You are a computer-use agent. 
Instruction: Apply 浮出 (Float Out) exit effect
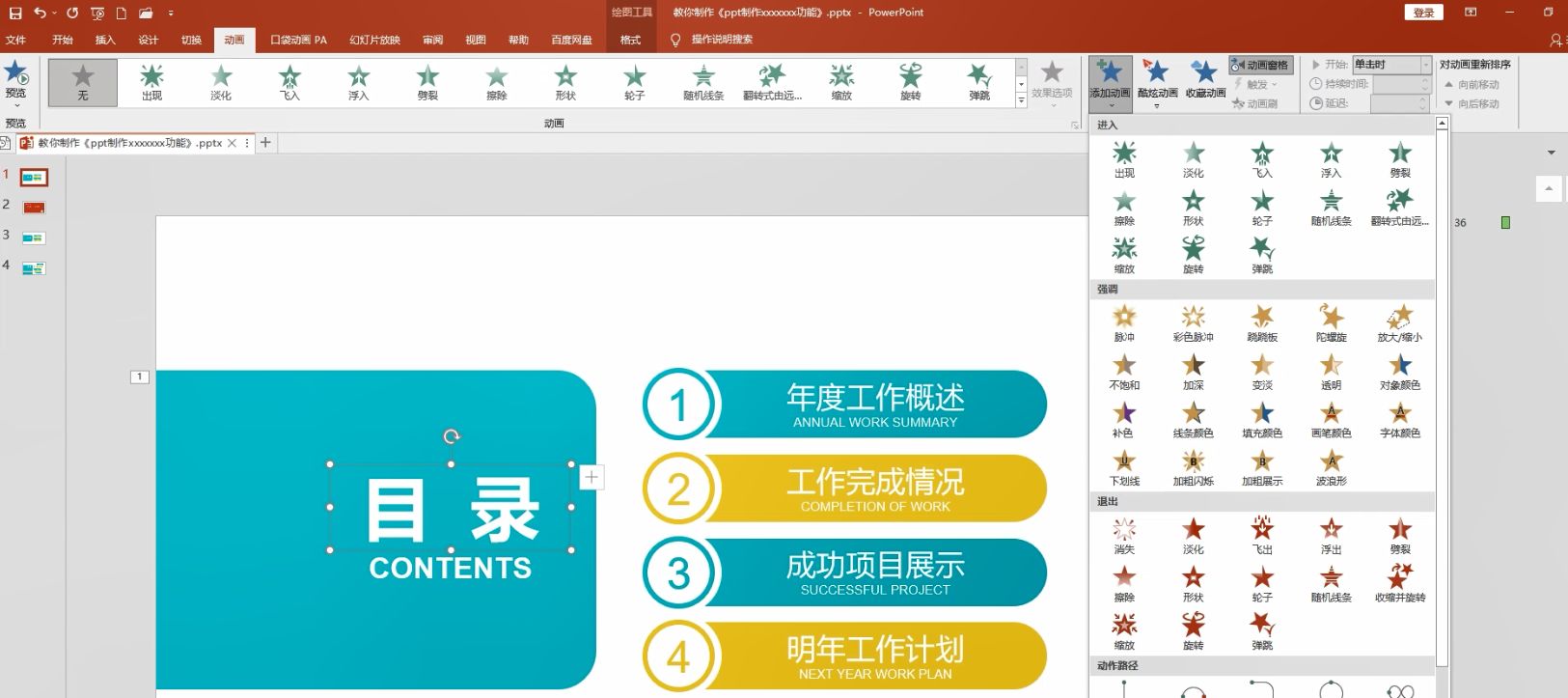click(x=1331, y=537)
